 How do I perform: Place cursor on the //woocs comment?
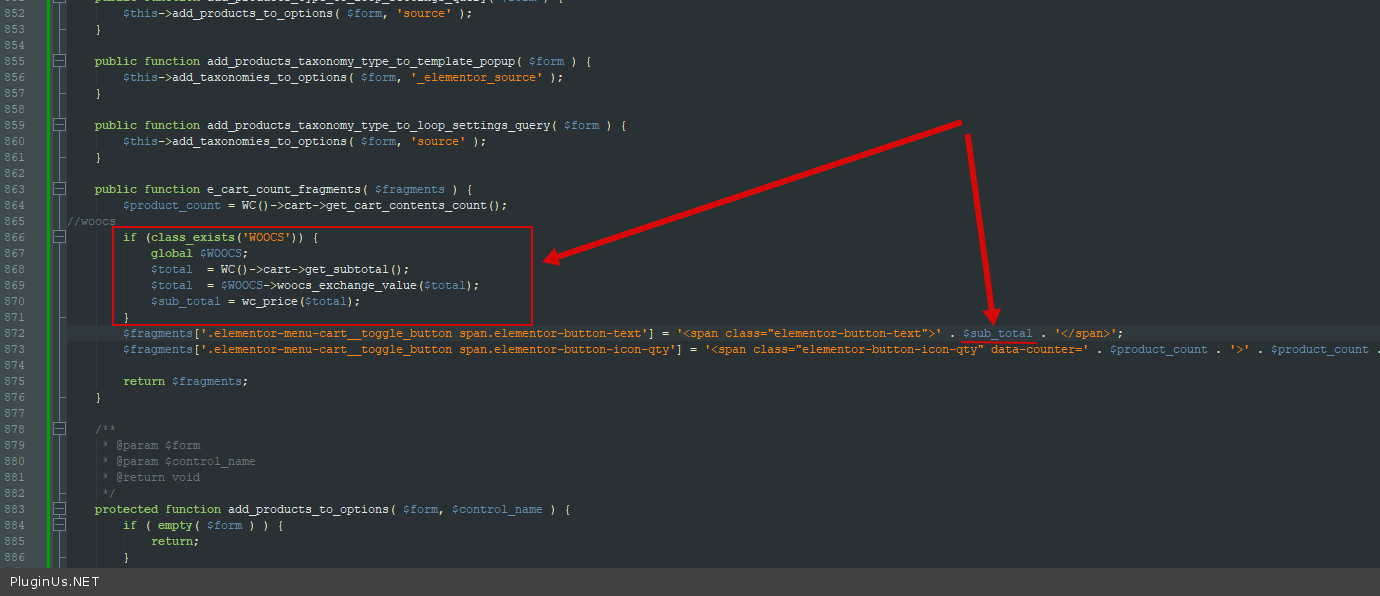point(91,221)
